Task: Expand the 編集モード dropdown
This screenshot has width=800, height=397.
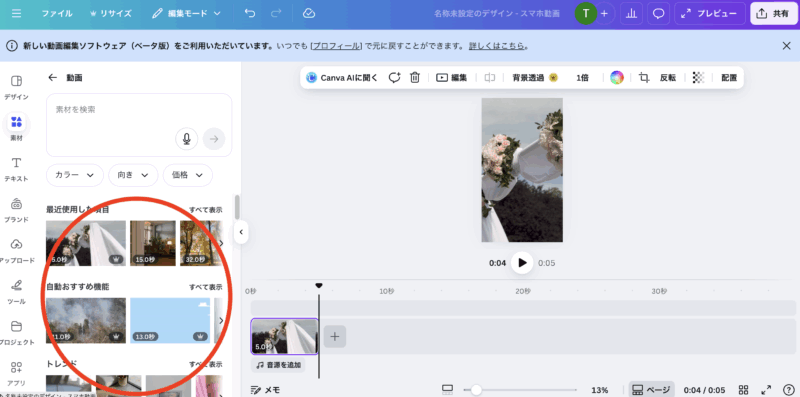Action: [186, 14]
